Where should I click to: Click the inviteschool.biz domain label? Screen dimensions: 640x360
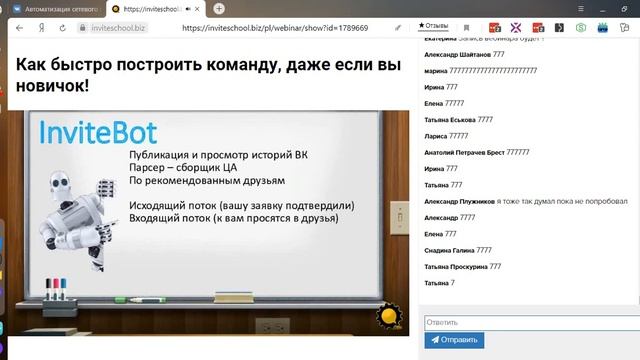(118, 28)
